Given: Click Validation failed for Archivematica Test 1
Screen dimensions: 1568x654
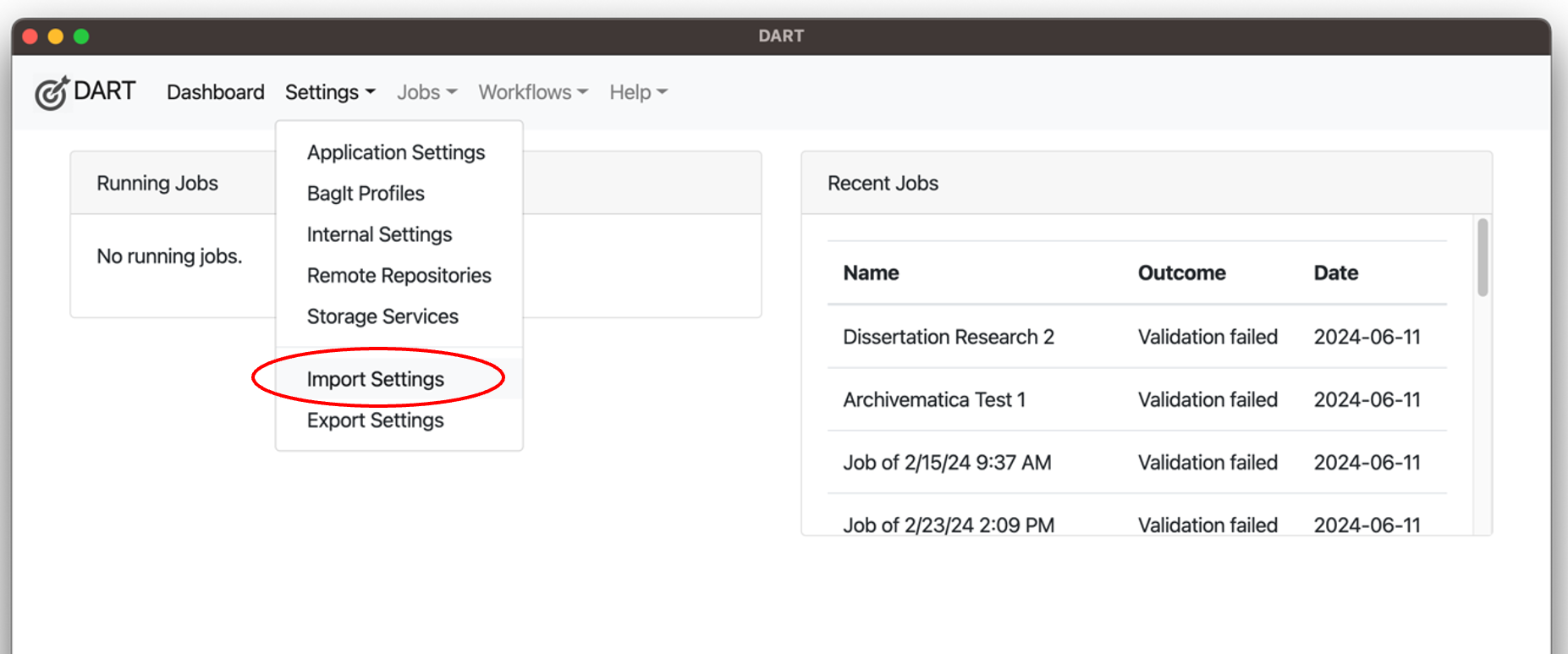Looking at the screenshot, I should (1208, 399).
